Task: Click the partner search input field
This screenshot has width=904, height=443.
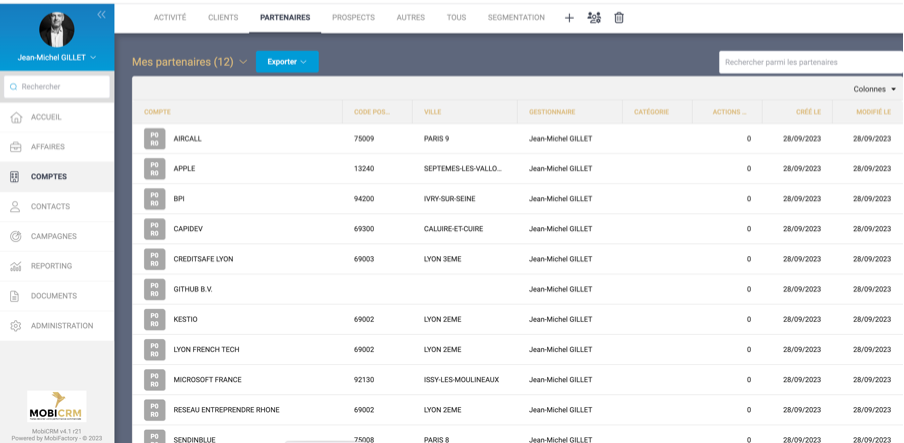Action: [x=810, y=62]
